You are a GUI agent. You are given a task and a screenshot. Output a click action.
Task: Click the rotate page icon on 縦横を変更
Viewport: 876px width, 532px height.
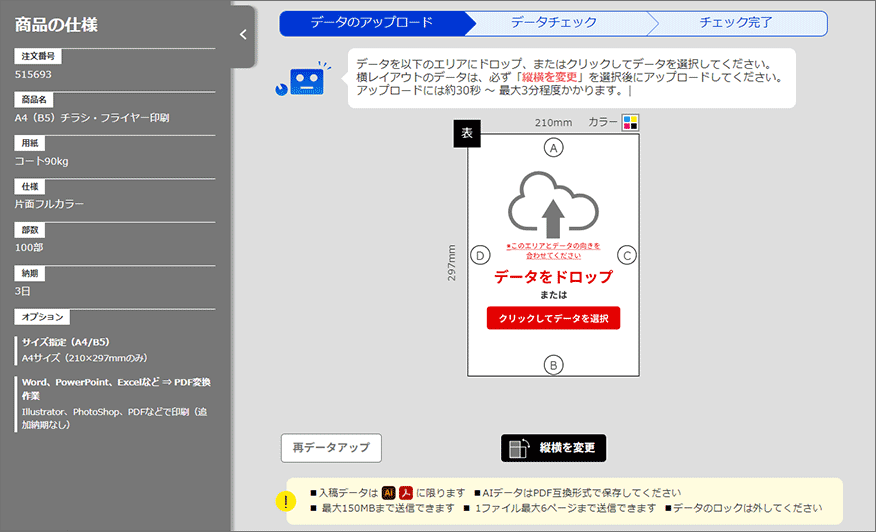coord(519,448)
